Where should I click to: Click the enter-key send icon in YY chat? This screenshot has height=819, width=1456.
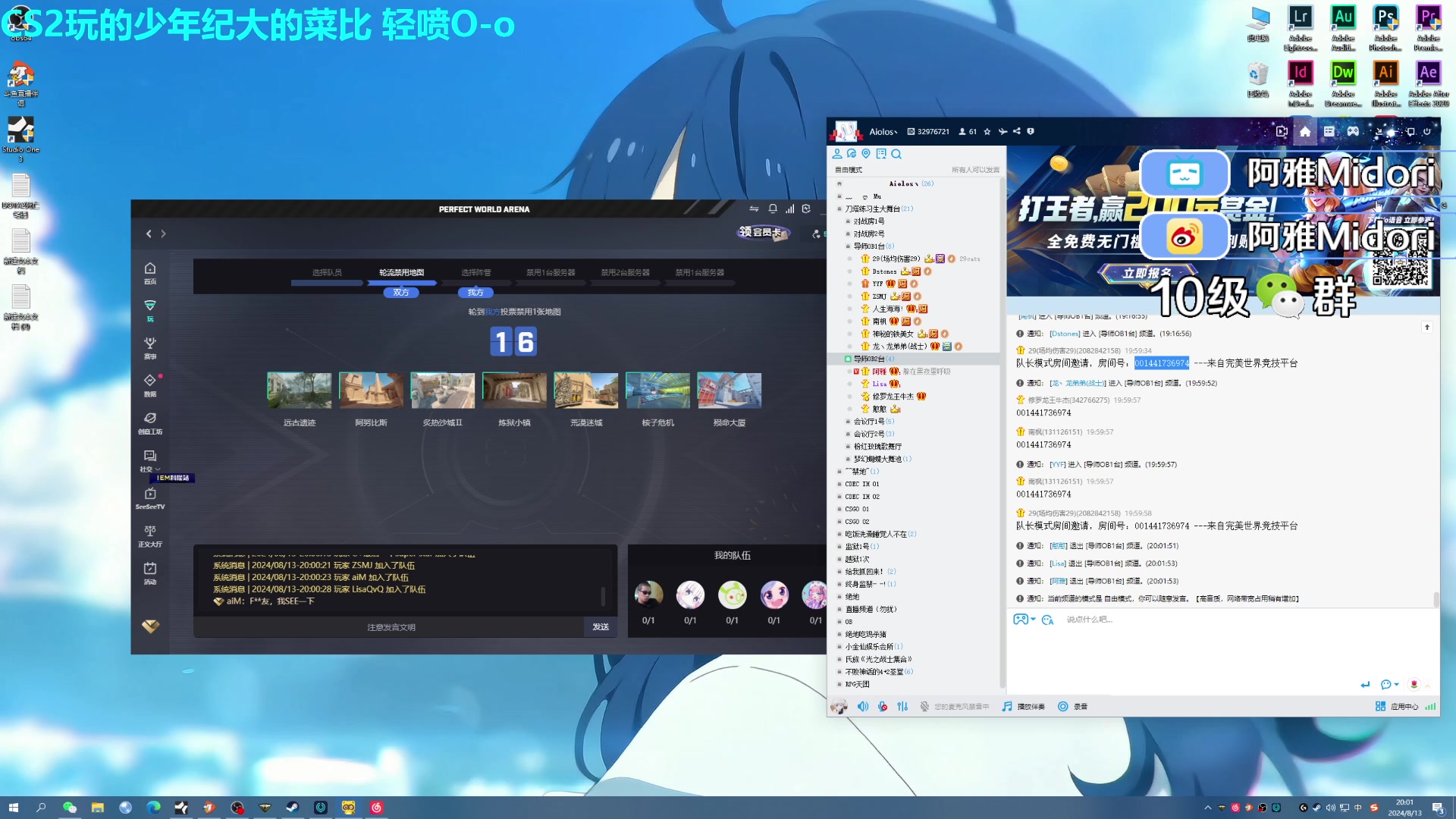(1365, 684)
